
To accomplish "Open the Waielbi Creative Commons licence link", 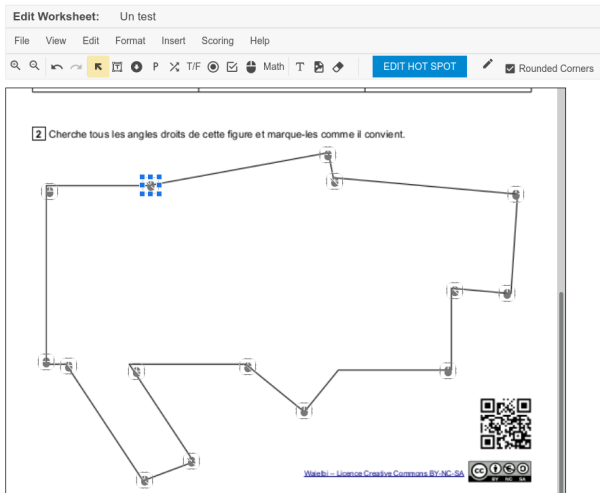I will click(384, 473).
